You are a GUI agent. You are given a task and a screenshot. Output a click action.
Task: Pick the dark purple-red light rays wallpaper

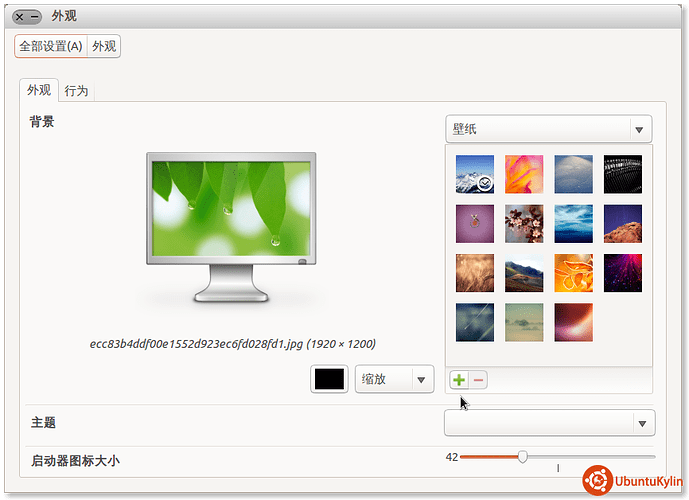pos(623,273)
